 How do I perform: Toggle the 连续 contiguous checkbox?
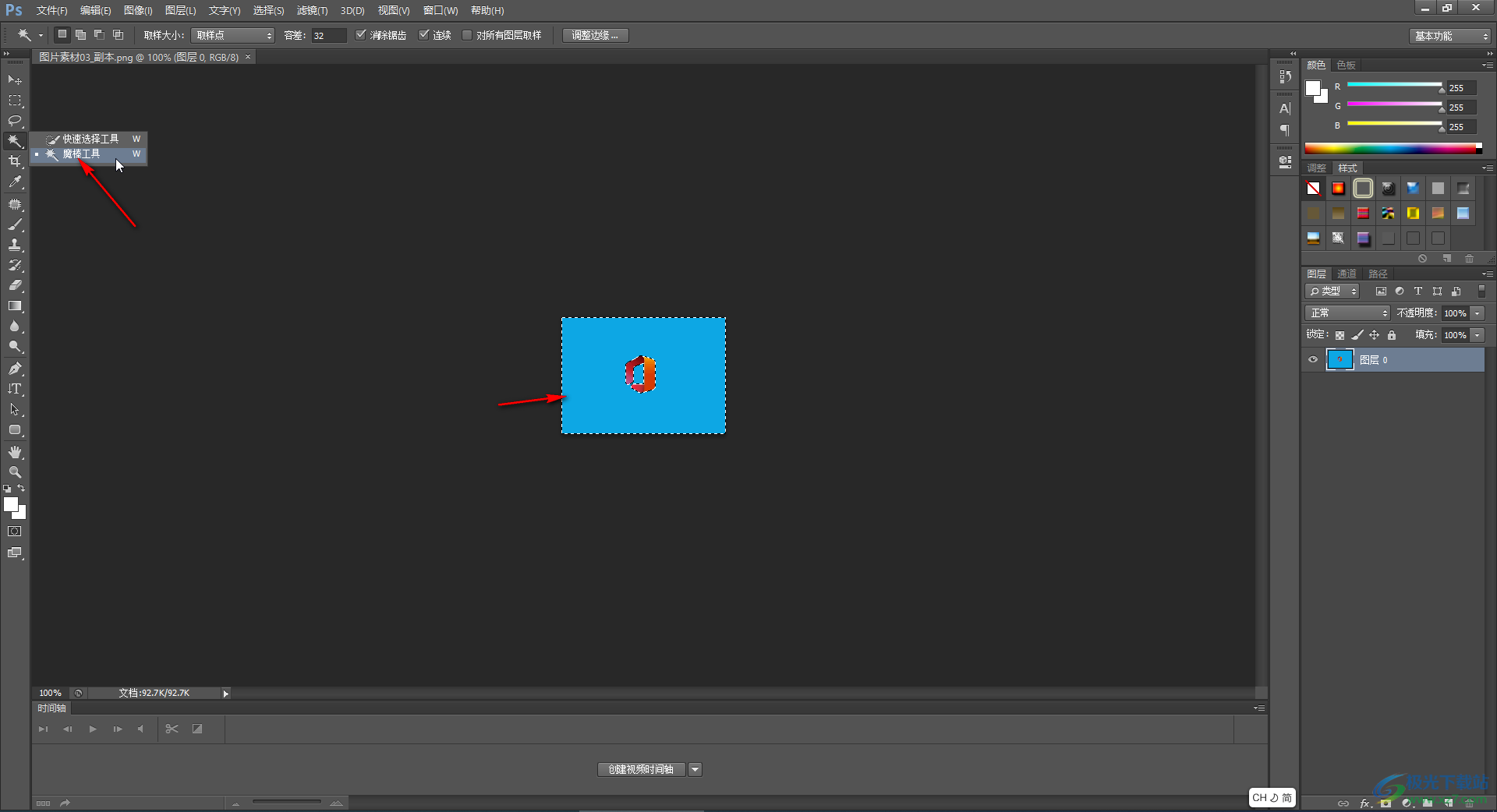[423, 35]
